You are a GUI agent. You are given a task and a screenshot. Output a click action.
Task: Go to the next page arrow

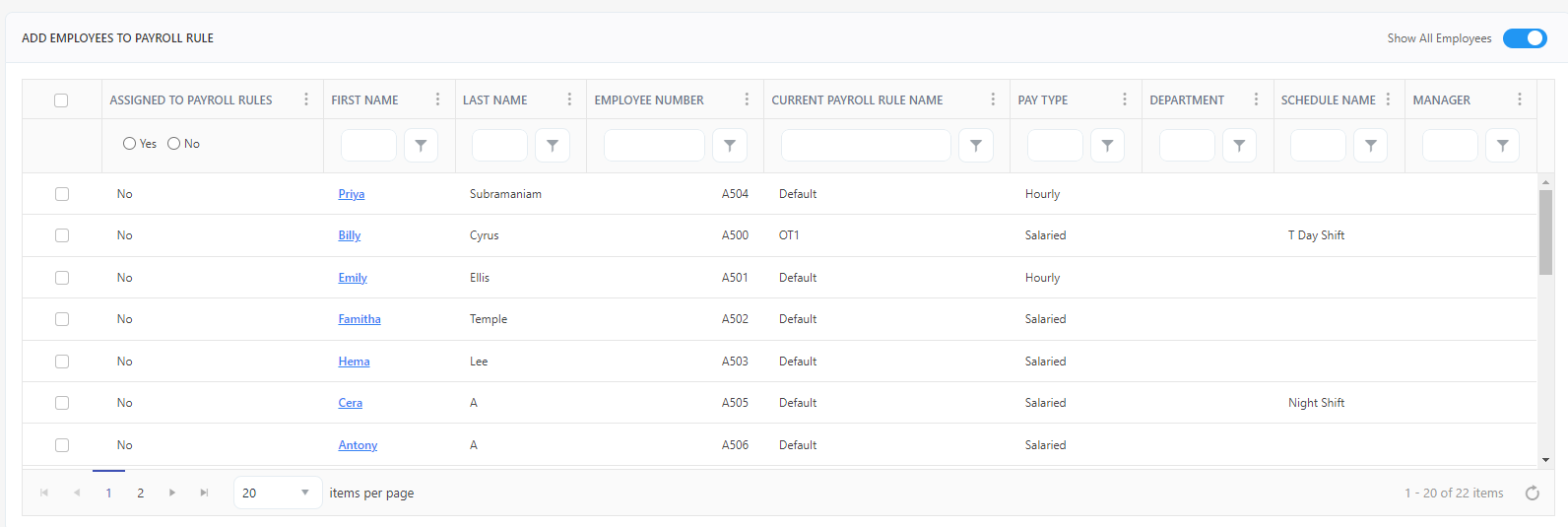point(172,493)
